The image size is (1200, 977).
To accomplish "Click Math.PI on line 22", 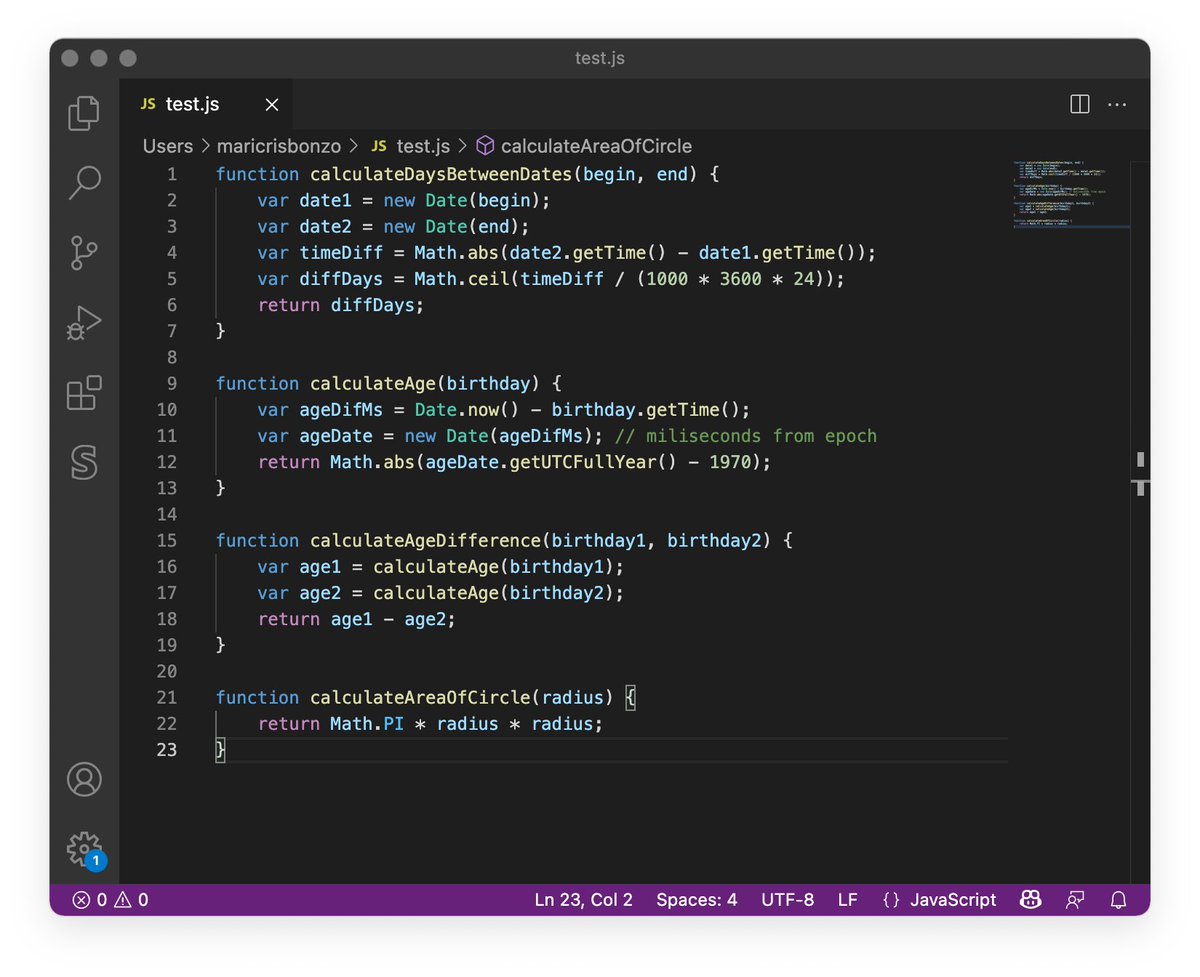I will coord(367,723).
